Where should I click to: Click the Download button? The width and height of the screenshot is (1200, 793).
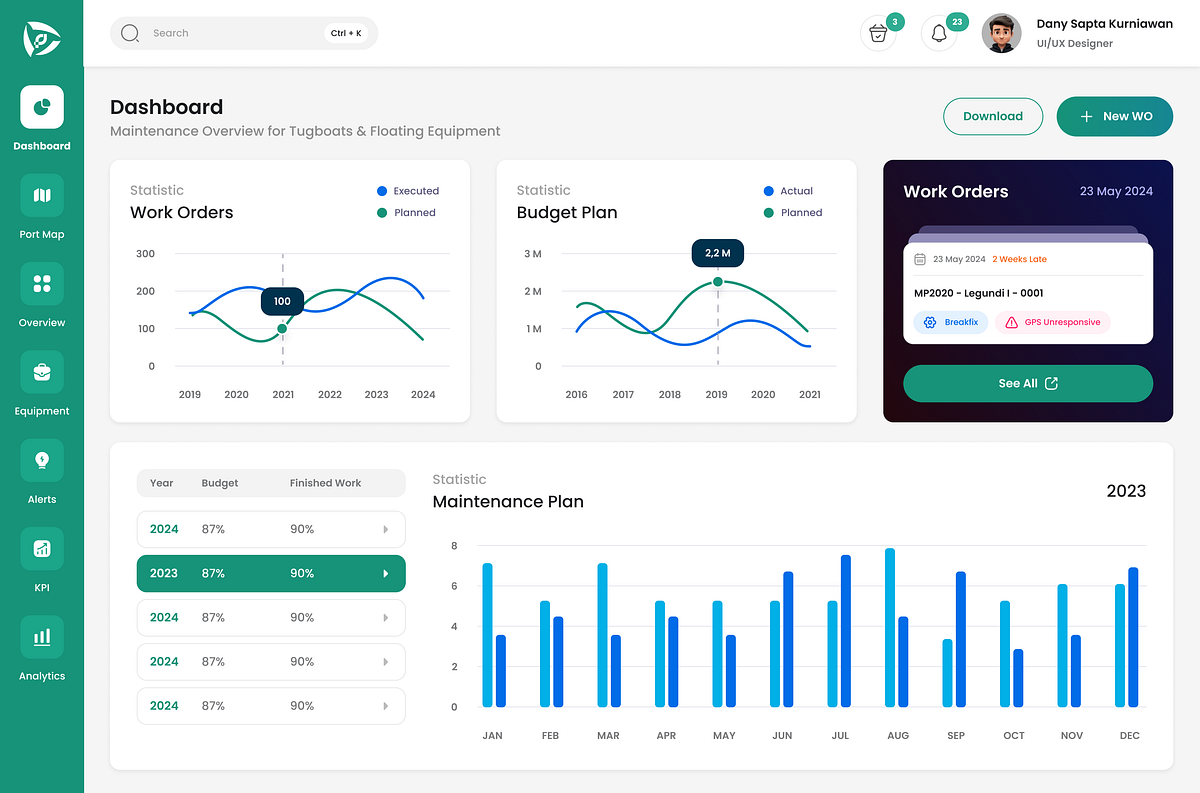992,117
